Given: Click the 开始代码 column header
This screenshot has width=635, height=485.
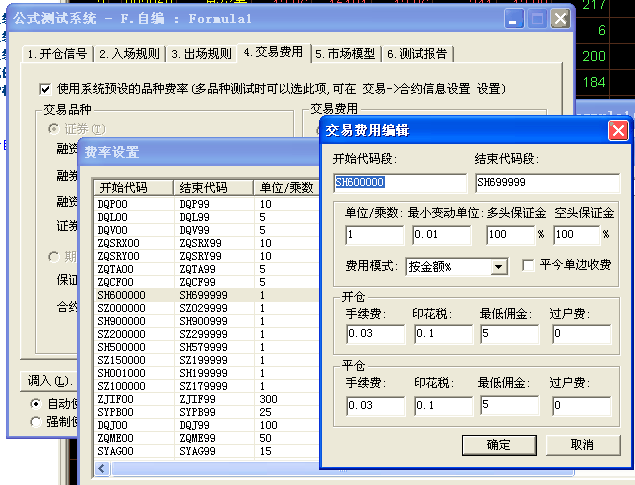Looking at the screenshot, I should (x=133, y=188).
